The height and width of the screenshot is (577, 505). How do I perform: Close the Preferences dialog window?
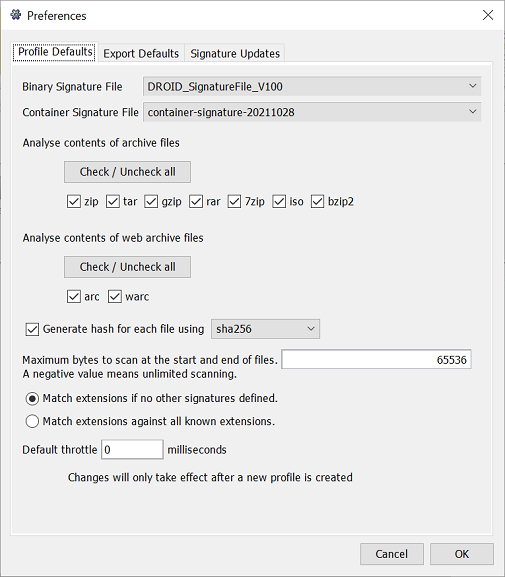(x=488, y=15)
